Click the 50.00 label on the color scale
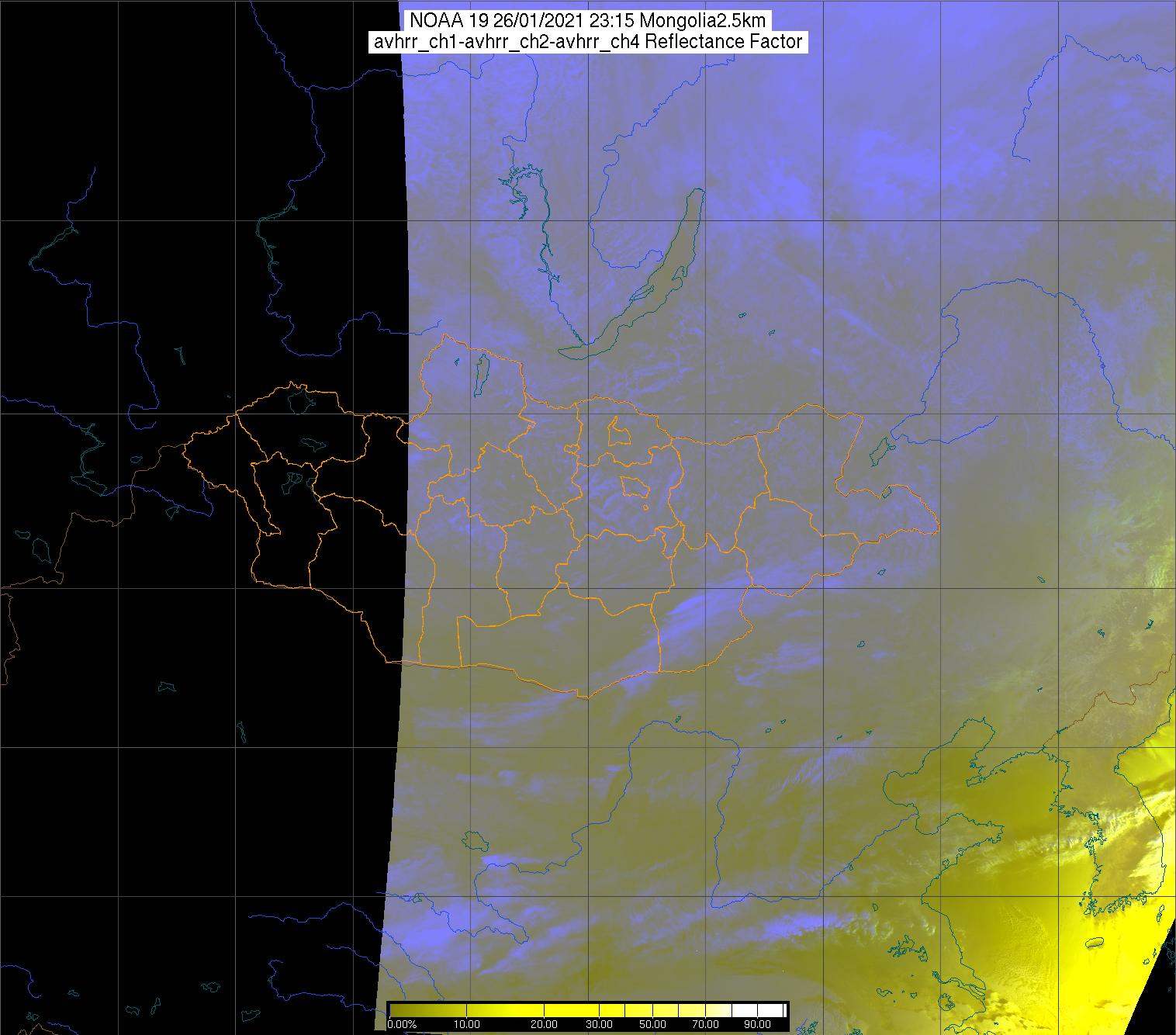The height and width of the screenshot is (1035, 1176). click(x=652, y=1024)
